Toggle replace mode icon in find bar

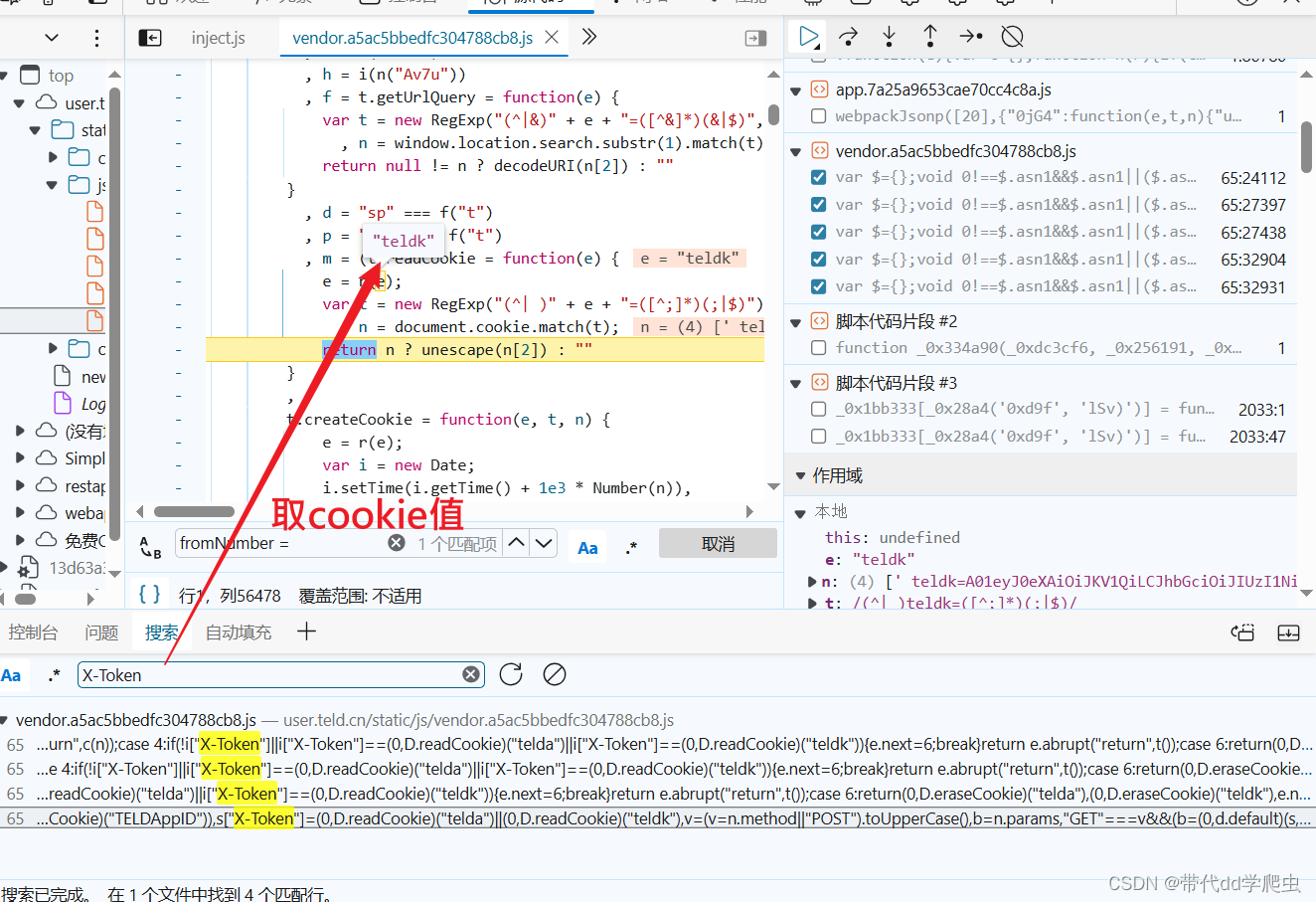click(150, 548)
